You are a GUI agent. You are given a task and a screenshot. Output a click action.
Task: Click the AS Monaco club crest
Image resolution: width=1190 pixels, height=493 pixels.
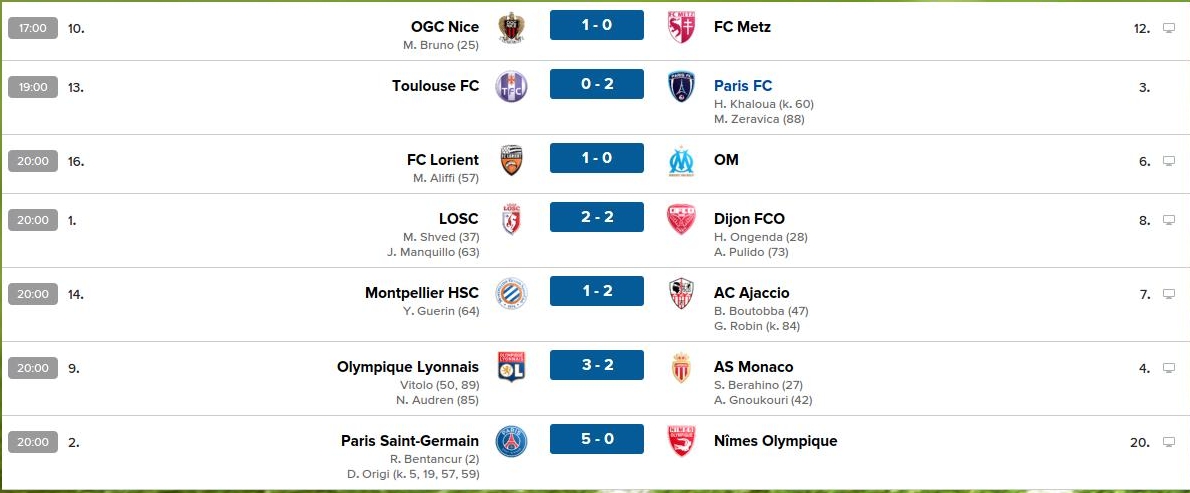pyautogui.click(x=681, y=367)
